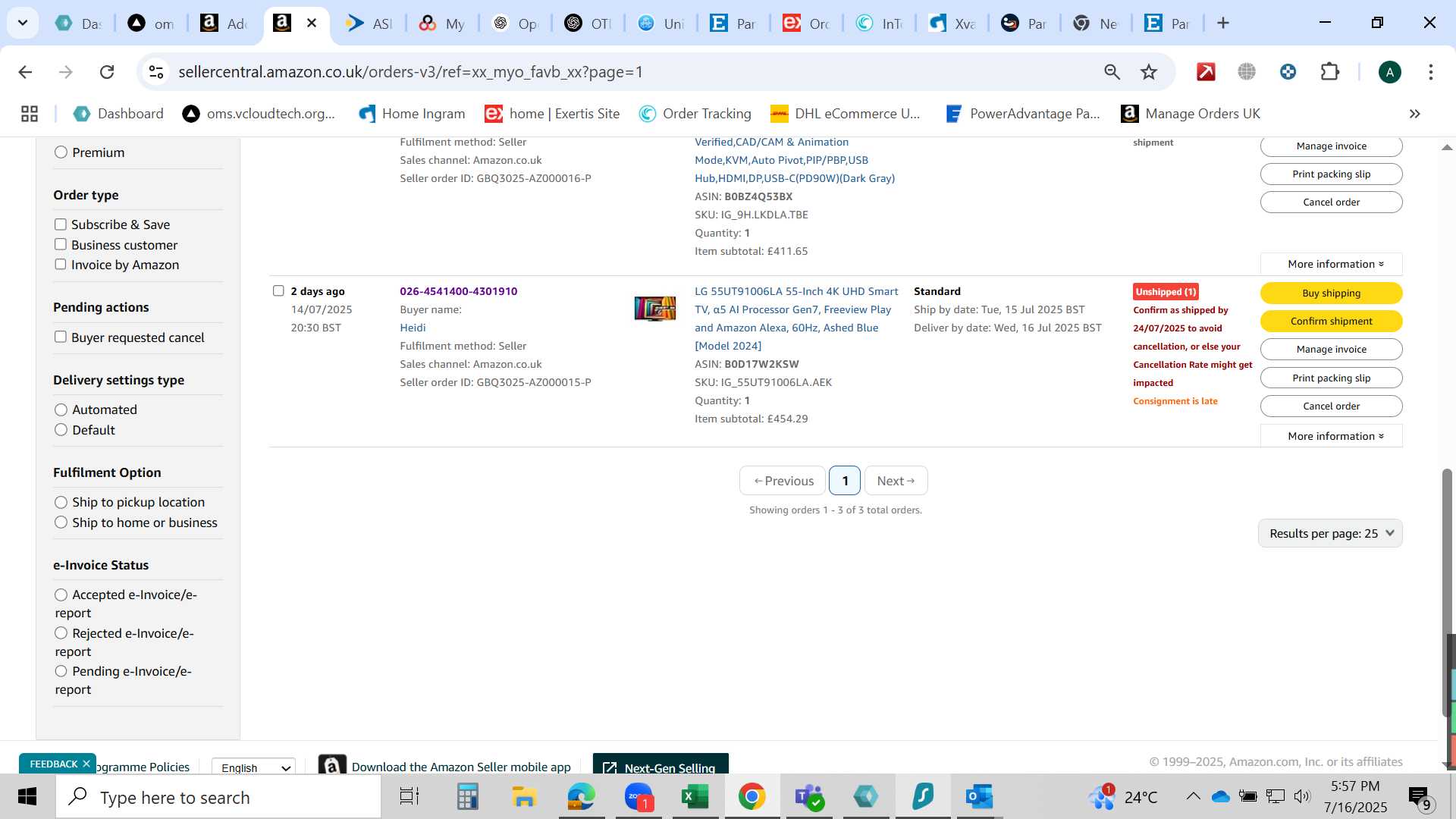Go to the Next orders page
Screen dimensions: 1456x819
[x=896, y=481]
